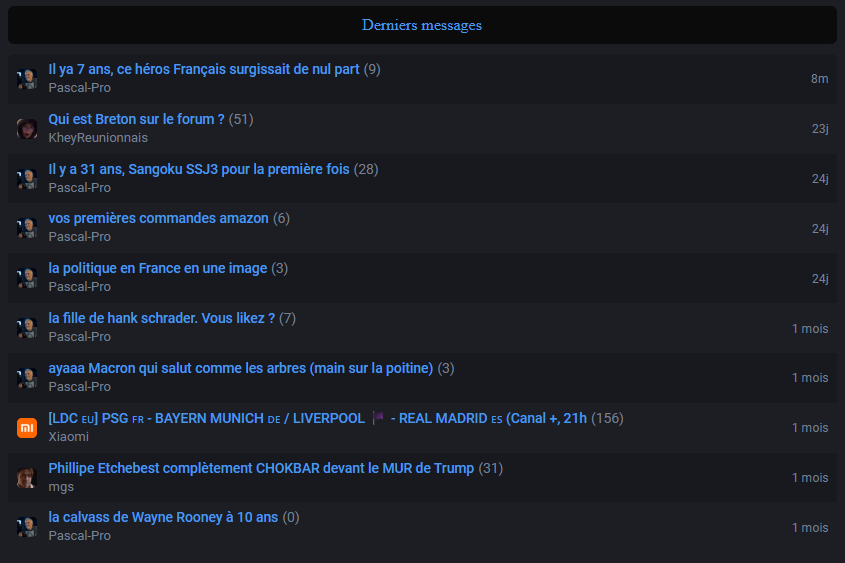Image resolution: width=845 pixels, height=563 pixels.
Task: Click KheyReunionnais user avatar
Action: pos(27,129)
